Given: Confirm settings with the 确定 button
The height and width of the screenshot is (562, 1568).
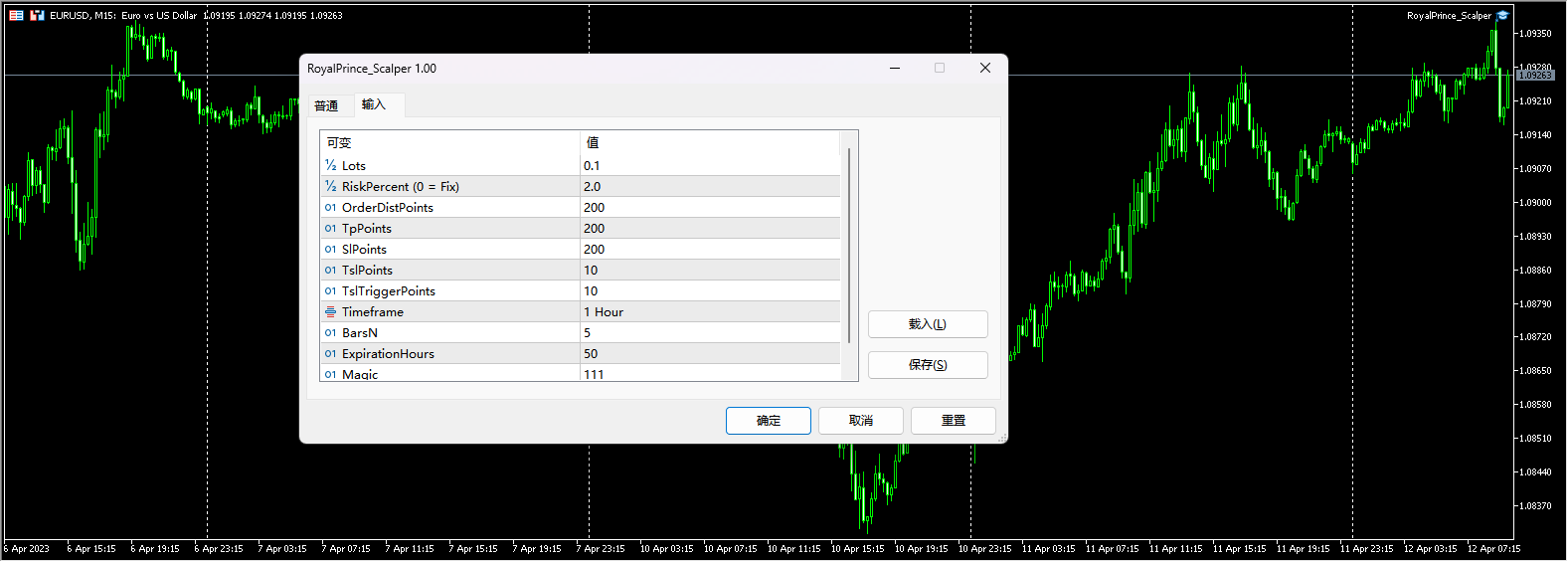Looking at the screenshot, I should [x=769, y=421].
